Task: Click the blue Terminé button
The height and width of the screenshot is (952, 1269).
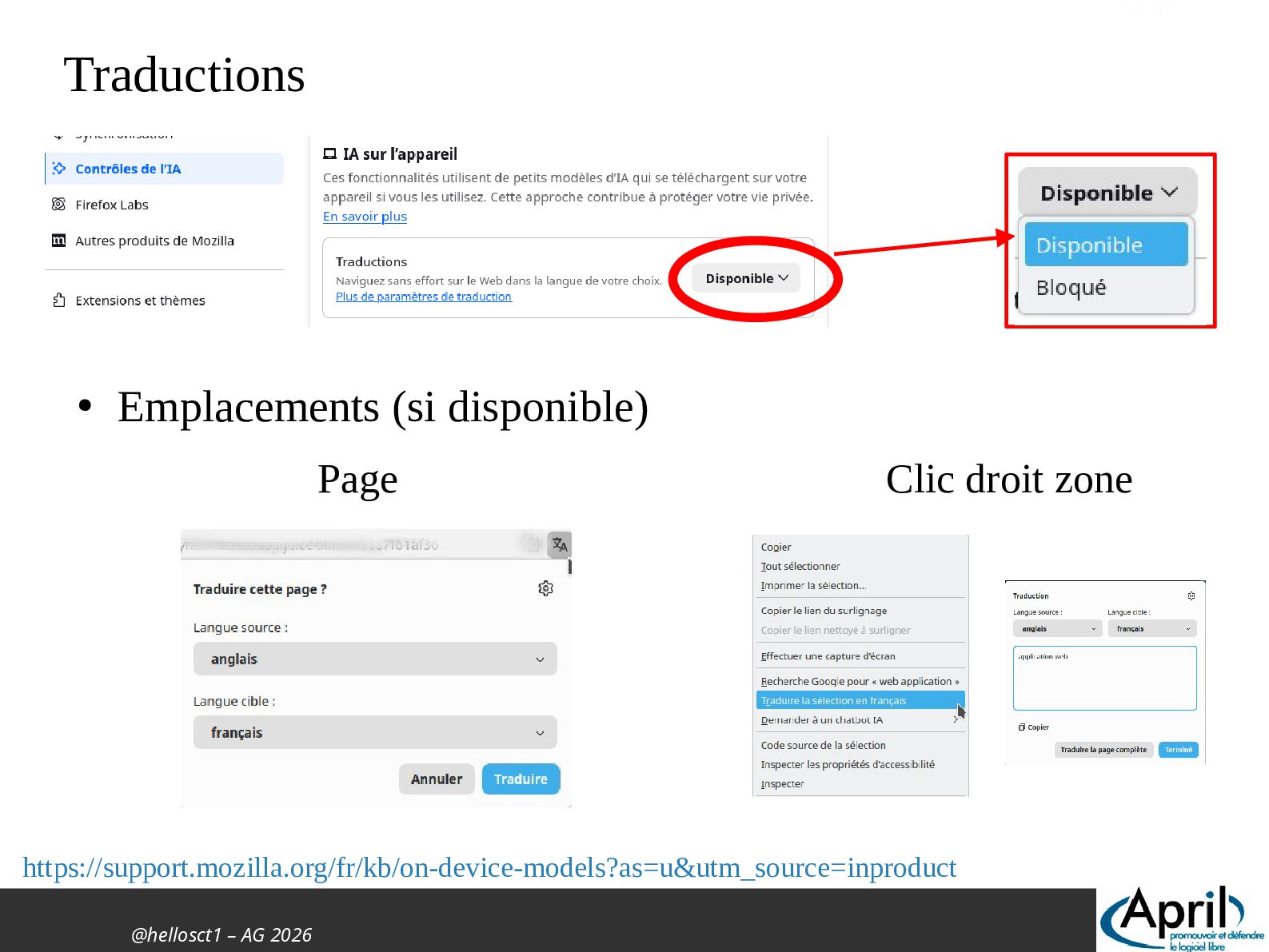Action: [1179, 750]
